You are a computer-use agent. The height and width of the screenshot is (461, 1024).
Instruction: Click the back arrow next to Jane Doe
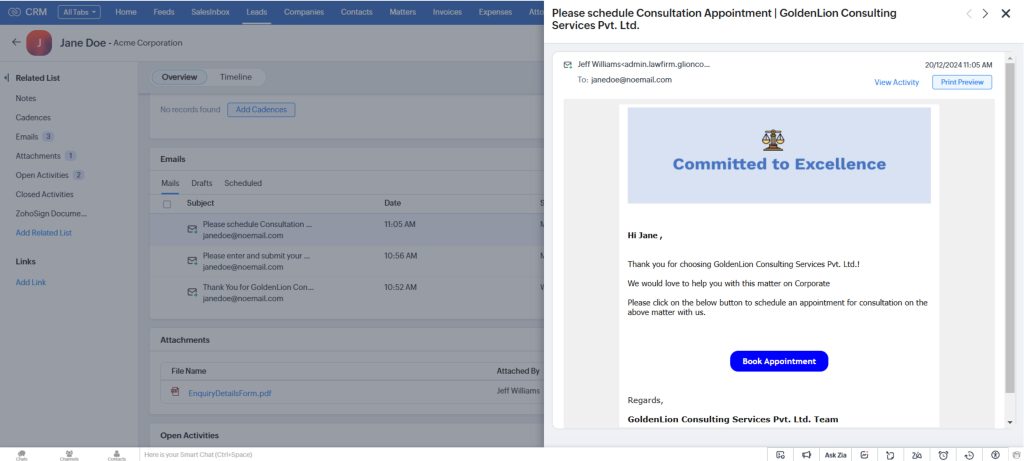pos(16,42)
